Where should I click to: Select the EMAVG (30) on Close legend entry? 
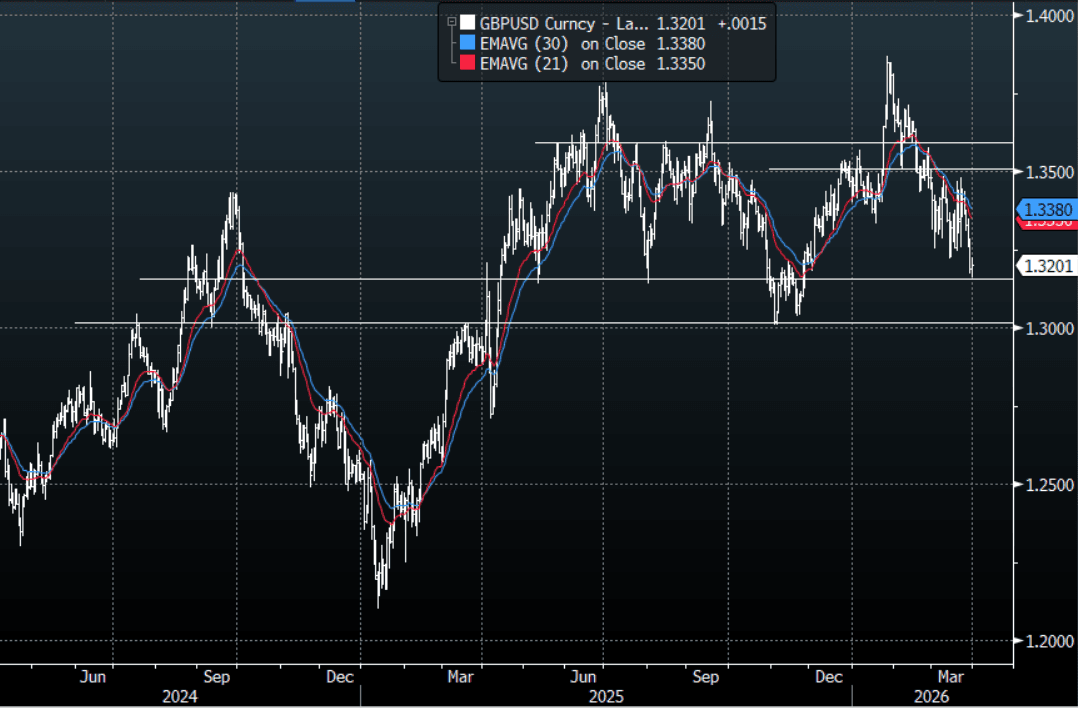tap(562, 43)
